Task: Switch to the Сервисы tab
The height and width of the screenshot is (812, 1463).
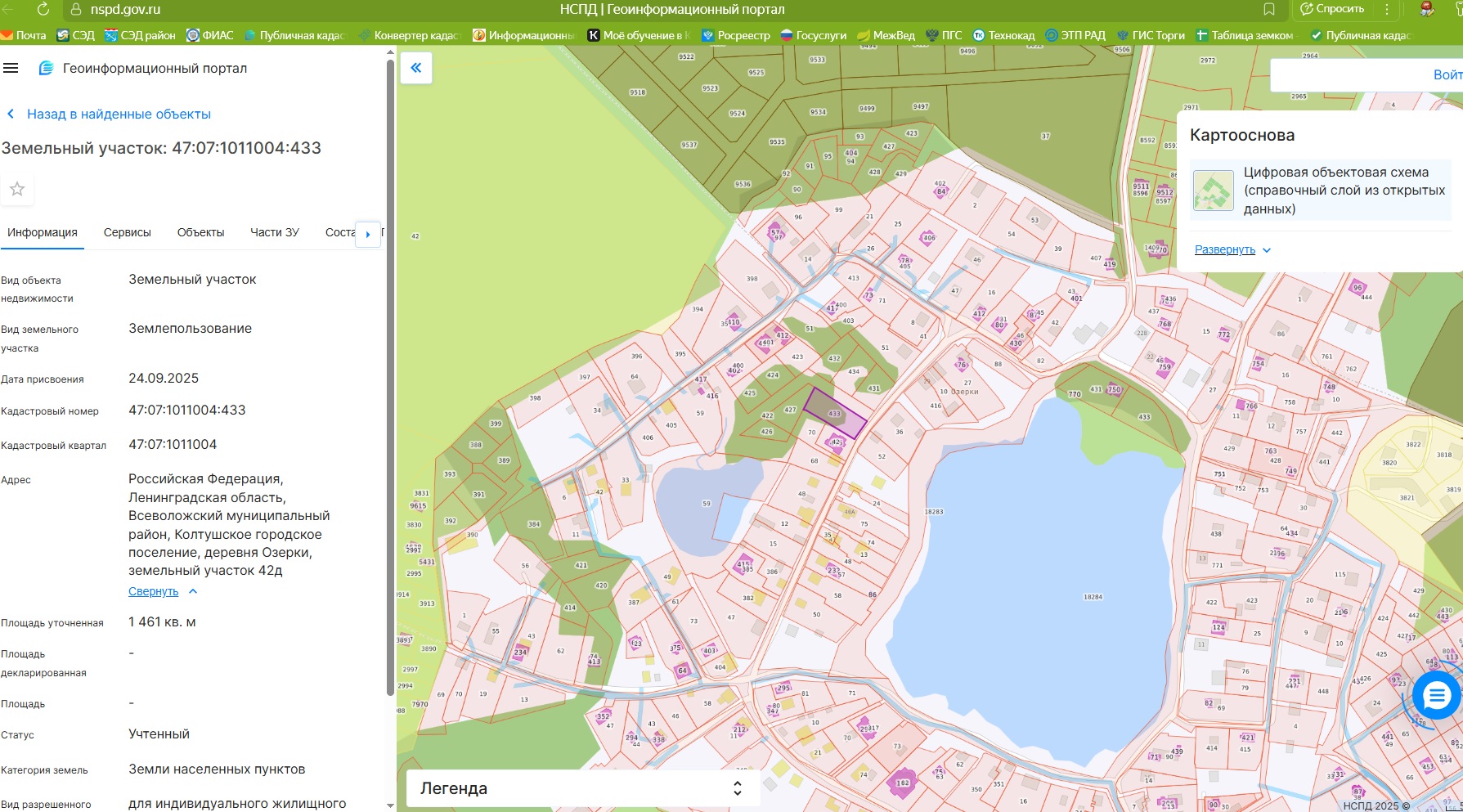Action: point(128,232)
